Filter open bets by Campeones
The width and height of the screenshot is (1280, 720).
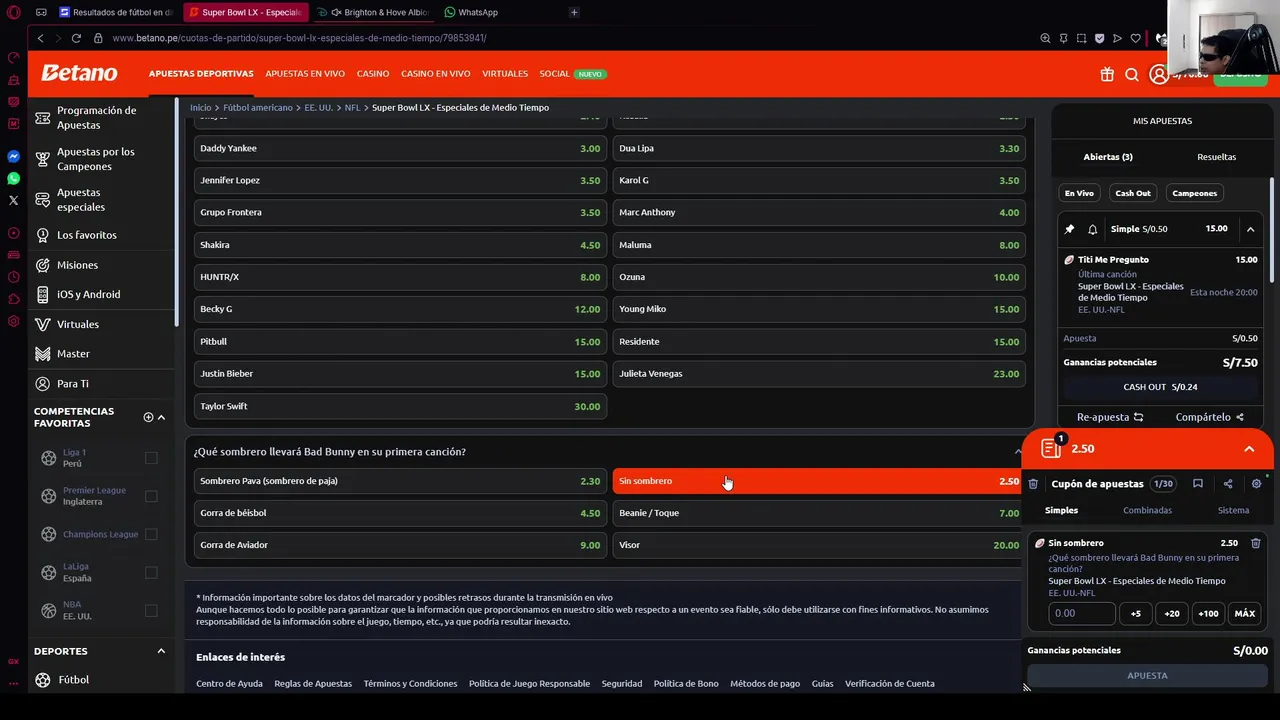1194,193
